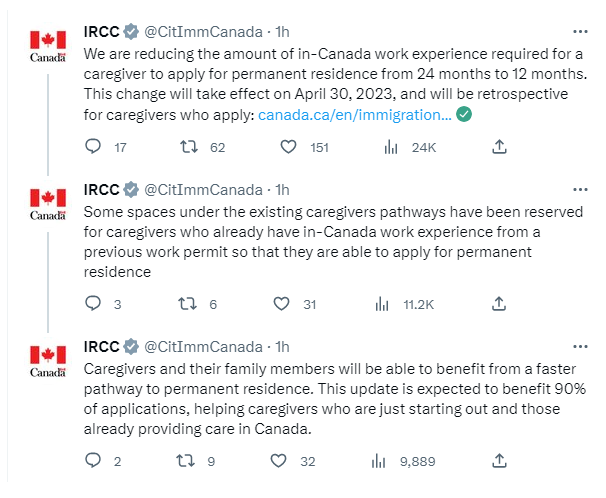The height and width of the screenshot is (498, 606).
Task: View analytics showing 9,889 views
Action: coord(379,461)
